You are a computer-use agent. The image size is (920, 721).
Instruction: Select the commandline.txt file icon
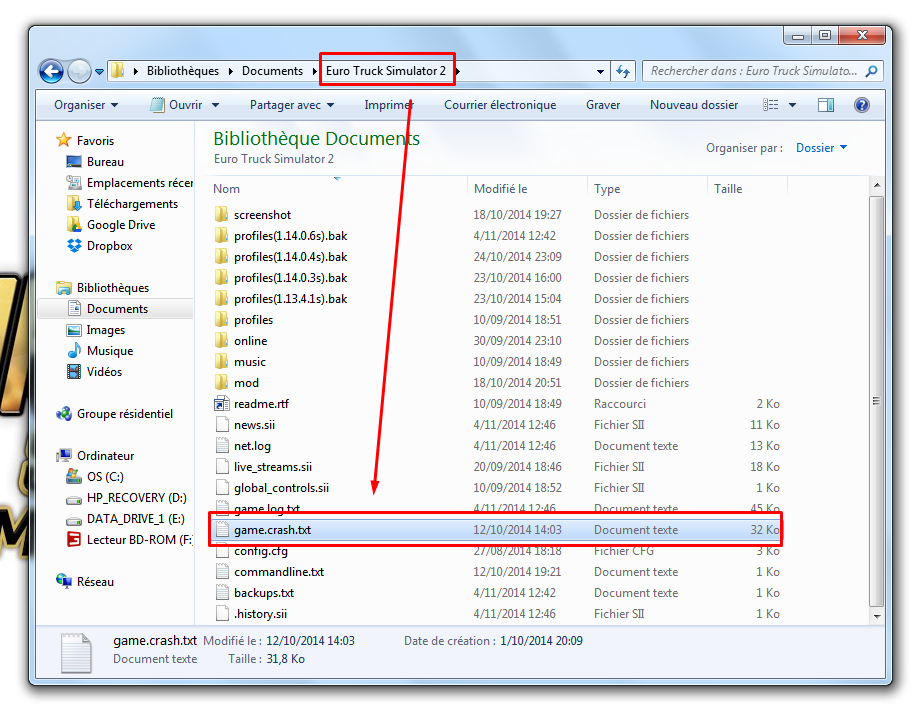[x=221, y=572]
